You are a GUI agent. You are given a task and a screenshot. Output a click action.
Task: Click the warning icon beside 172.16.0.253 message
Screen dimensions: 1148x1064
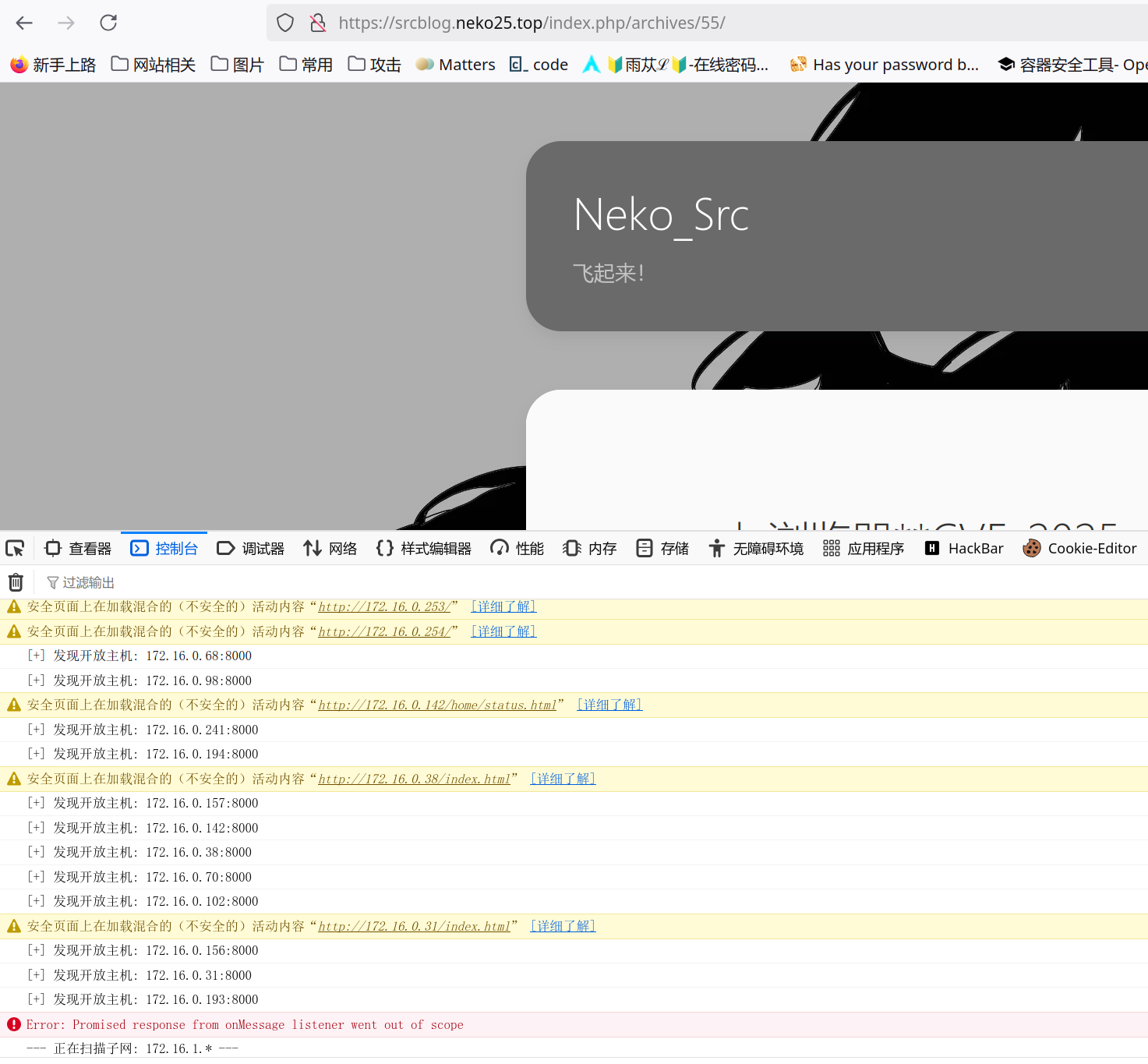click(x=14, y=606)
